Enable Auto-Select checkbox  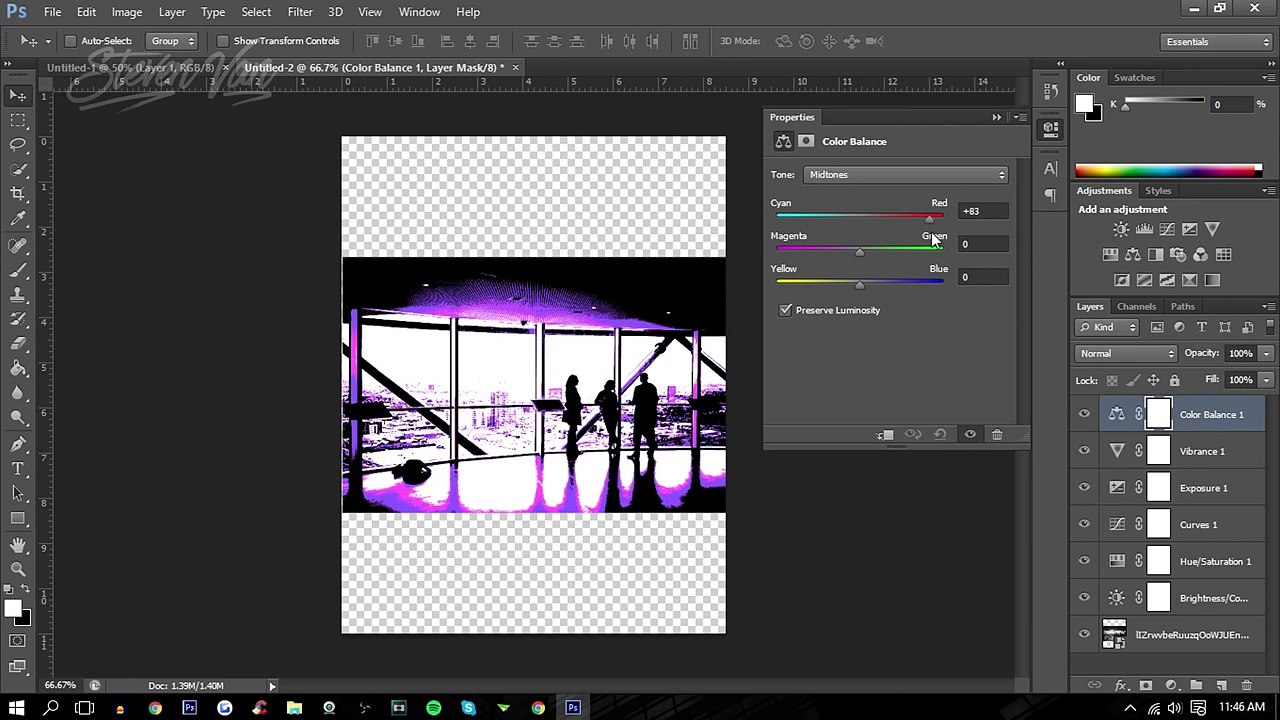point(70,41)
